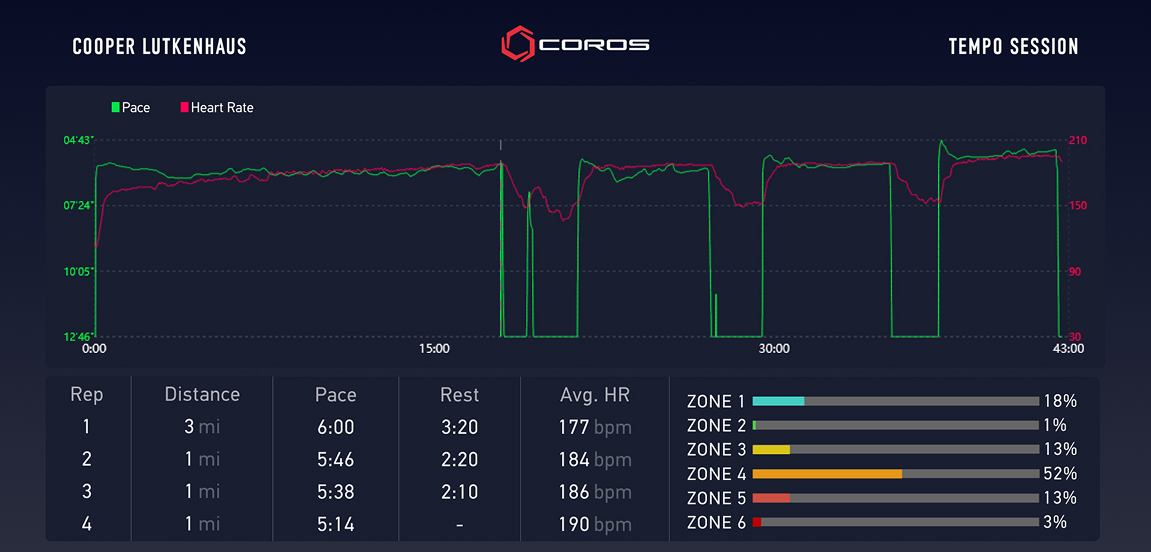1151x552 pixels.
Task: Toggle the Pace legend entry
Action: pyautogui.click(x=131, y=108)
